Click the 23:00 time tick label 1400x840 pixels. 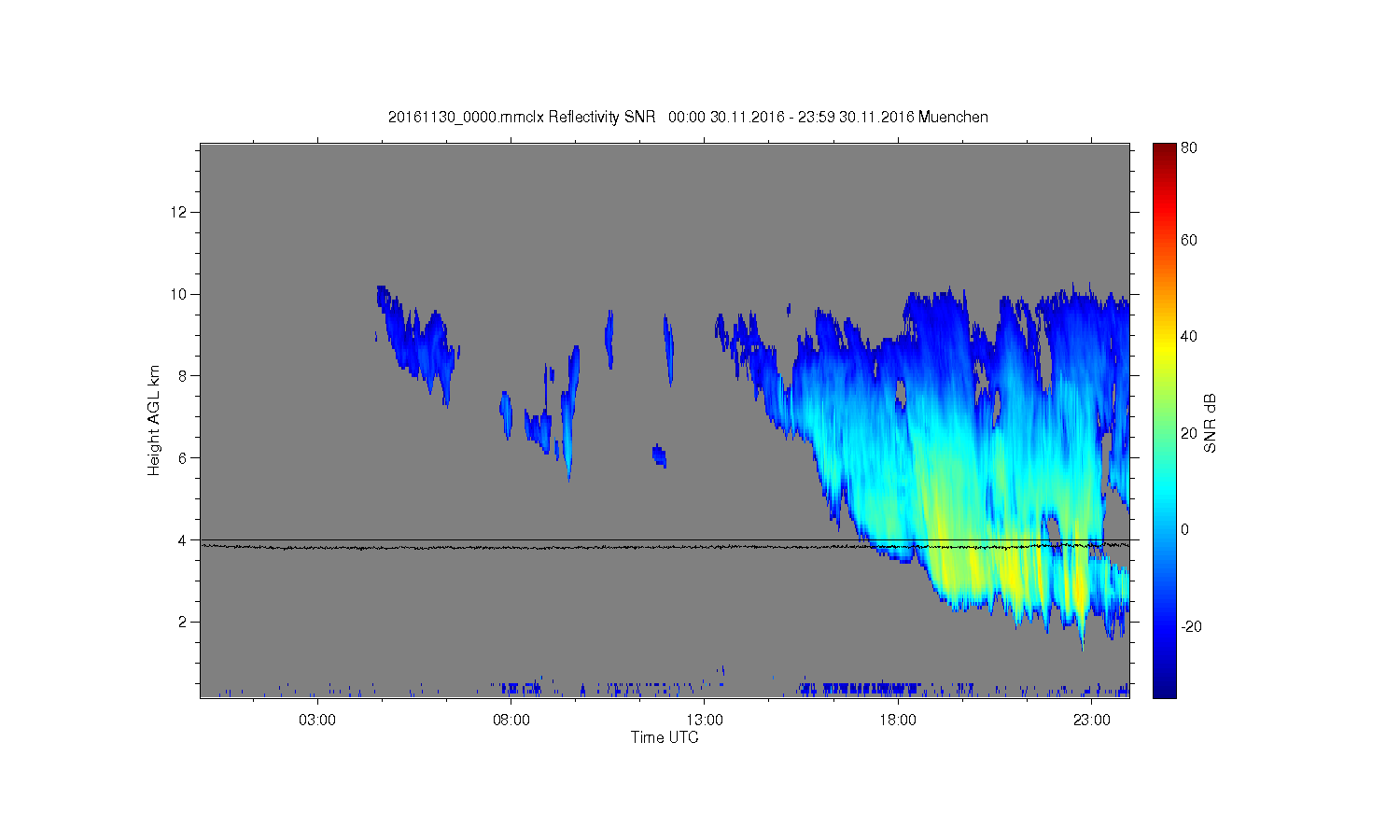[x=1092, y=721]
